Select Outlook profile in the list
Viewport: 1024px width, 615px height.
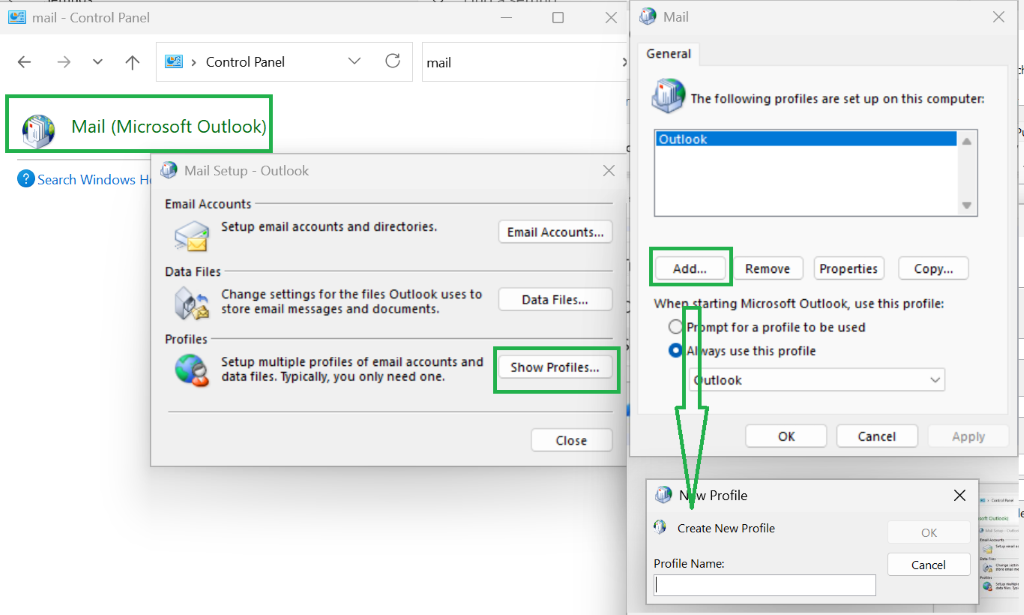pyautogui.click(x=806, y=139)
